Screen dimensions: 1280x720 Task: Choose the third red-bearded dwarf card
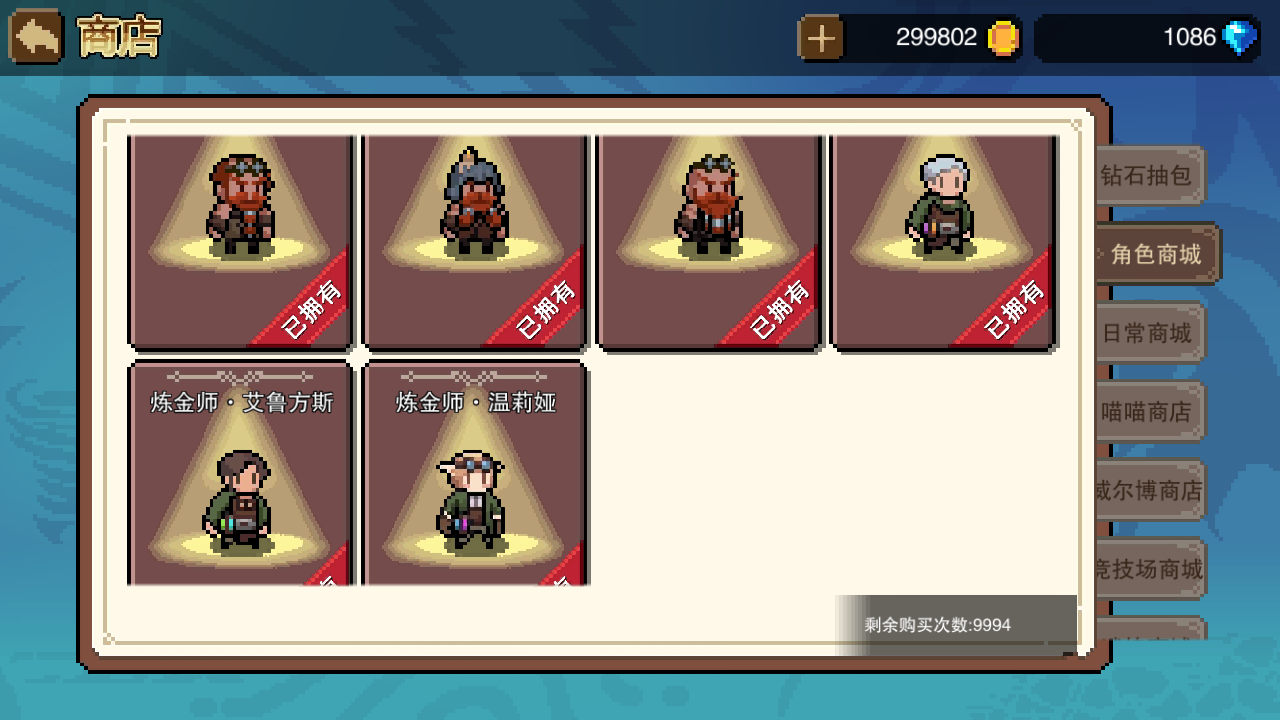coord(709,243)
